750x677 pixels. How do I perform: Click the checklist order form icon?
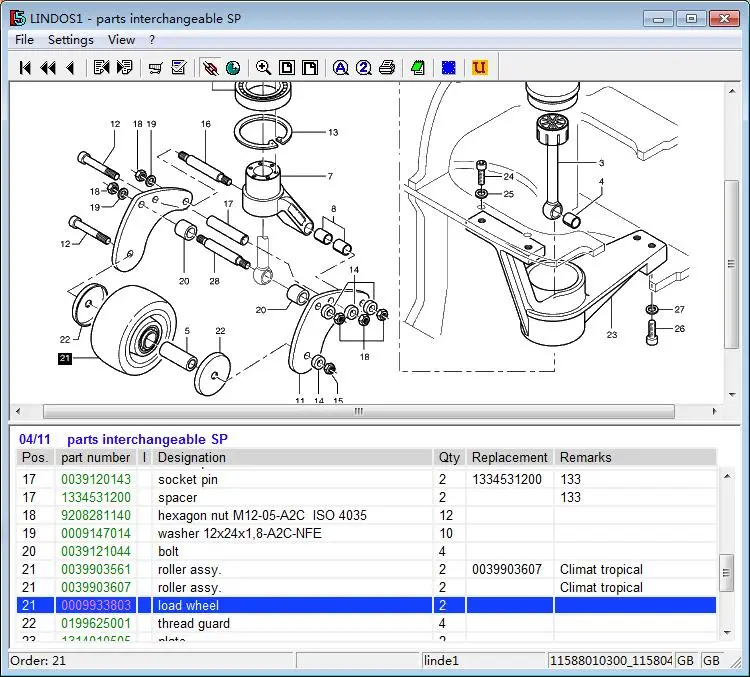[x=179, y=67]
